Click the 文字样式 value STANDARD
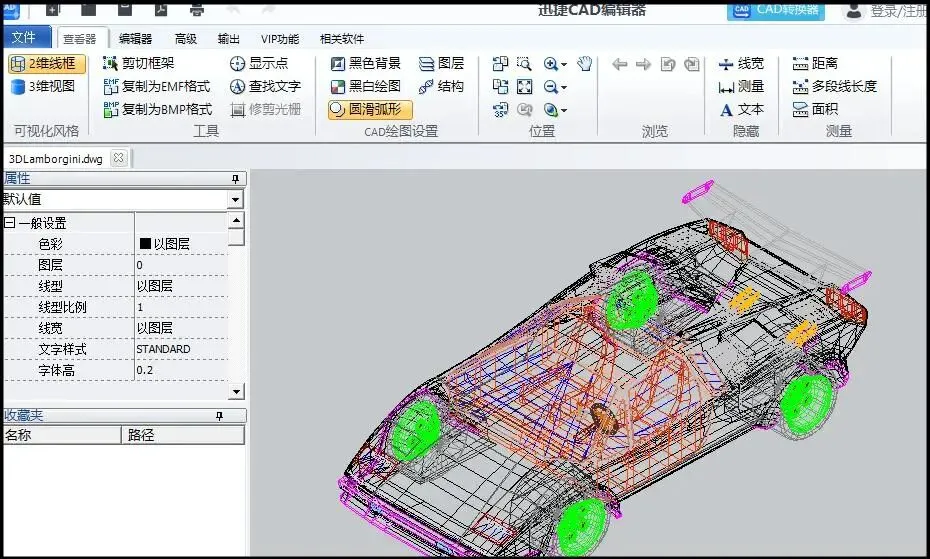 181,349
